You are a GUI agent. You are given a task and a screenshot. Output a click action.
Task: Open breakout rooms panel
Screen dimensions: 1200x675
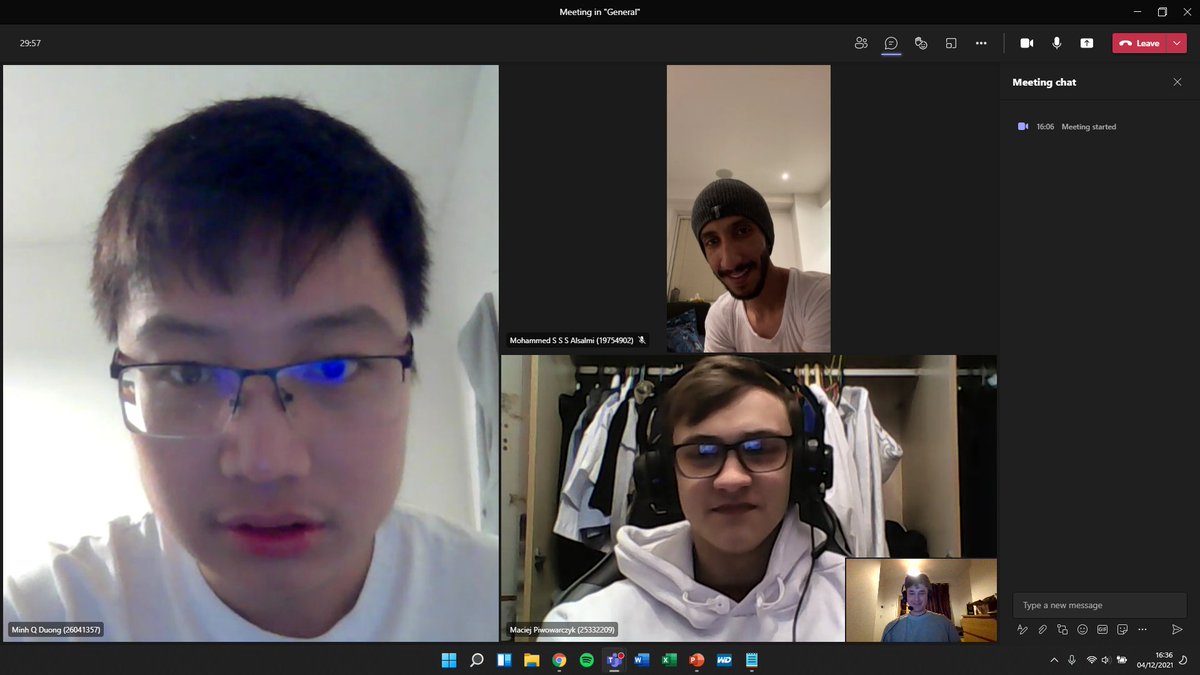point(951,43)
